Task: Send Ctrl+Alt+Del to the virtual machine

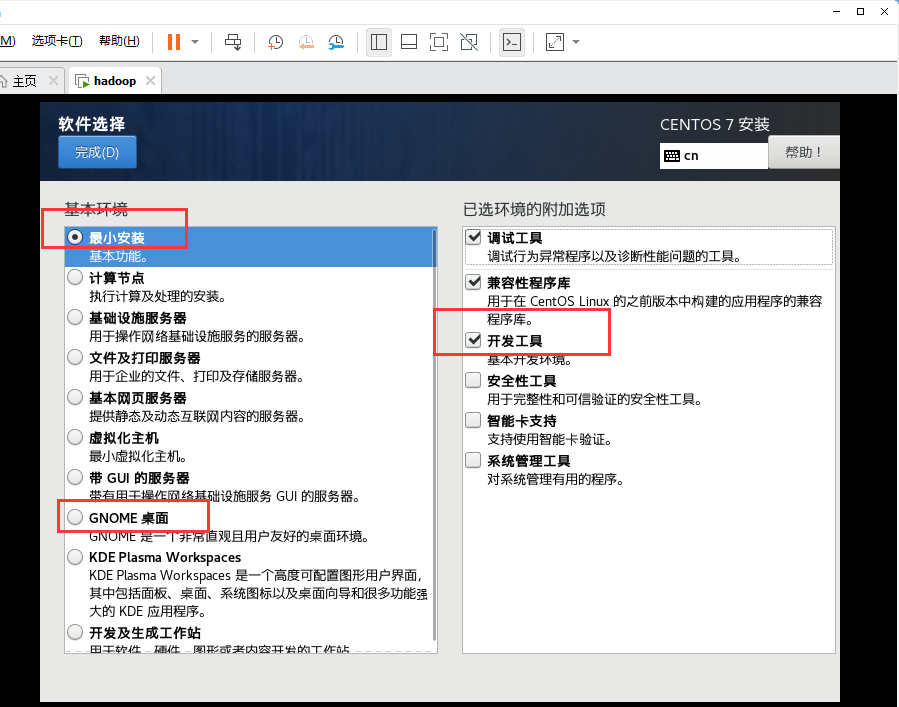Action: tap(233, 42)
